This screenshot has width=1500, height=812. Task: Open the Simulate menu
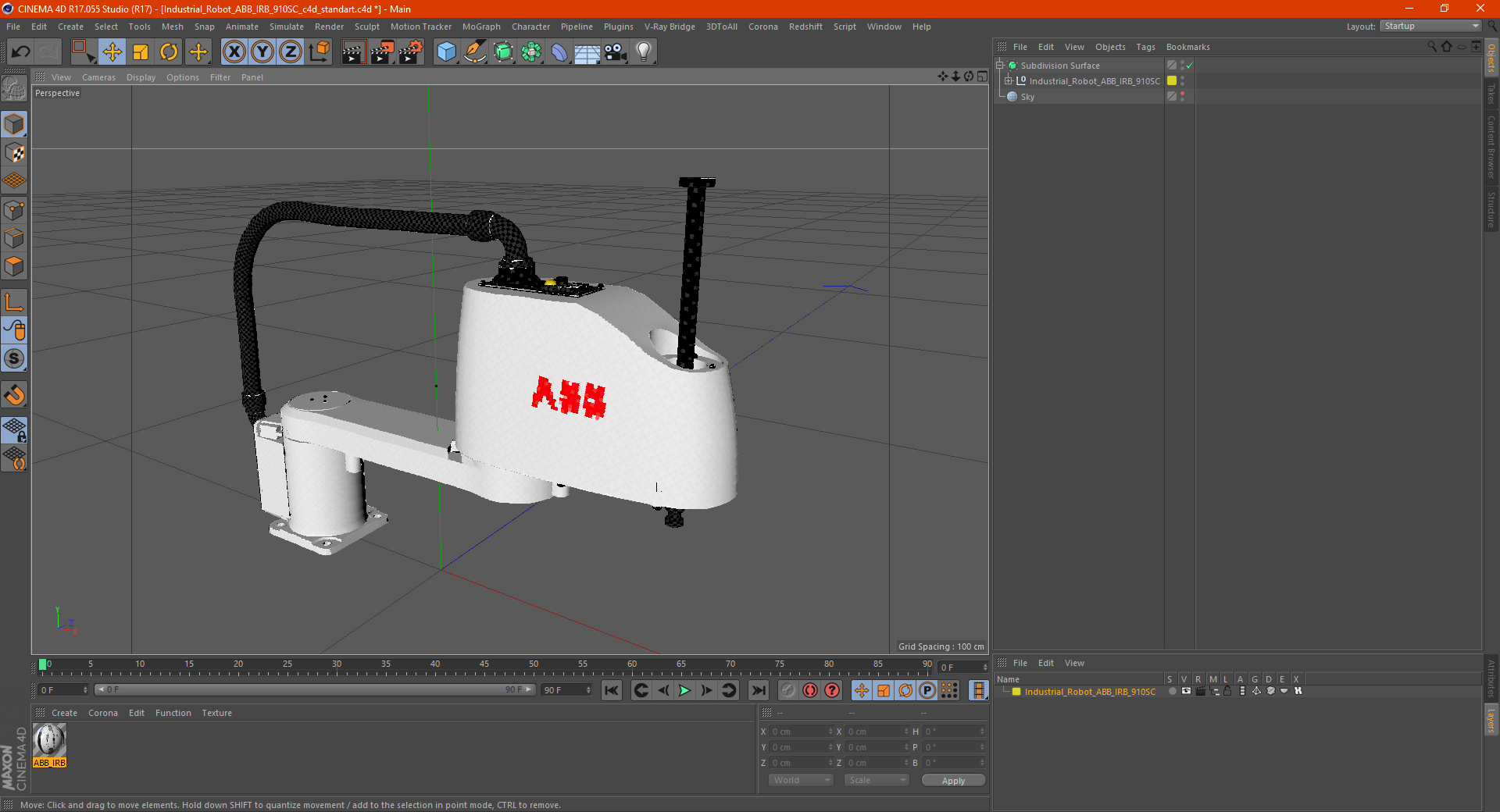pos(287,27)
